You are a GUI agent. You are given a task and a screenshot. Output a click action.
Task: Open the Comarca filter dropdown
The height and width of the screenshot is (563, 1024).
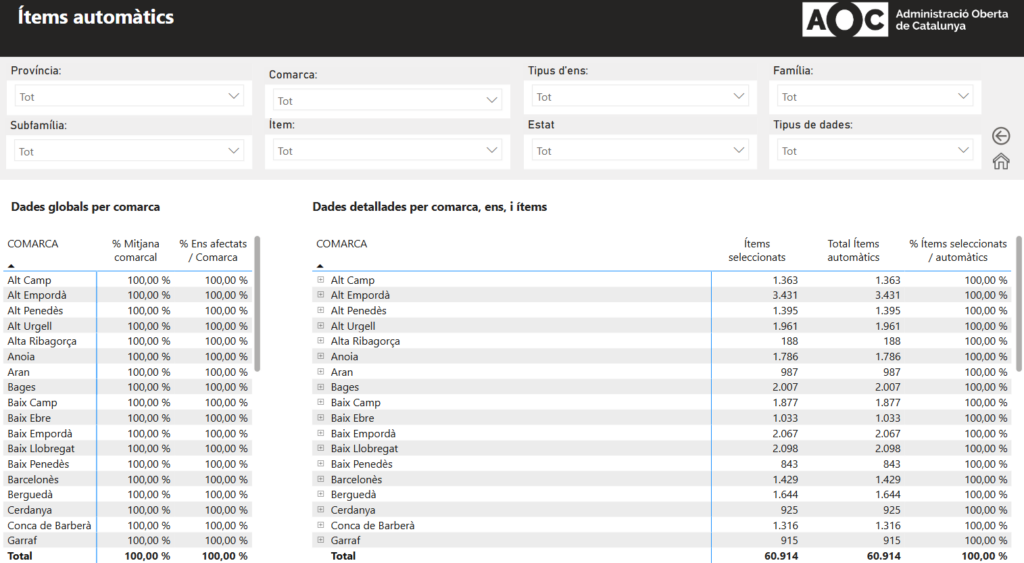click(388, 100)
